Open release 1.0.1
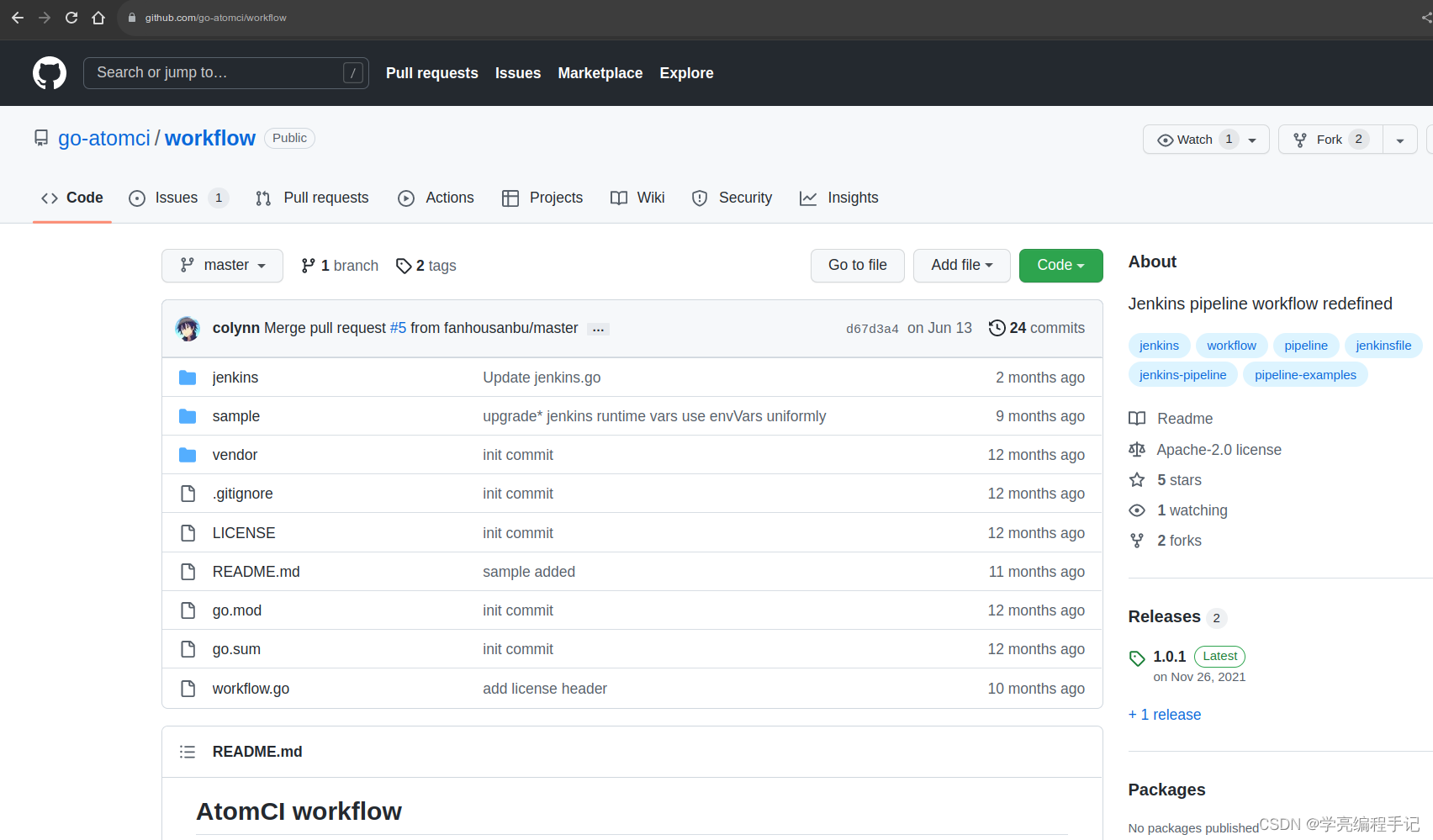This screenshot has width=1433, height=840. coord(1169,657)
